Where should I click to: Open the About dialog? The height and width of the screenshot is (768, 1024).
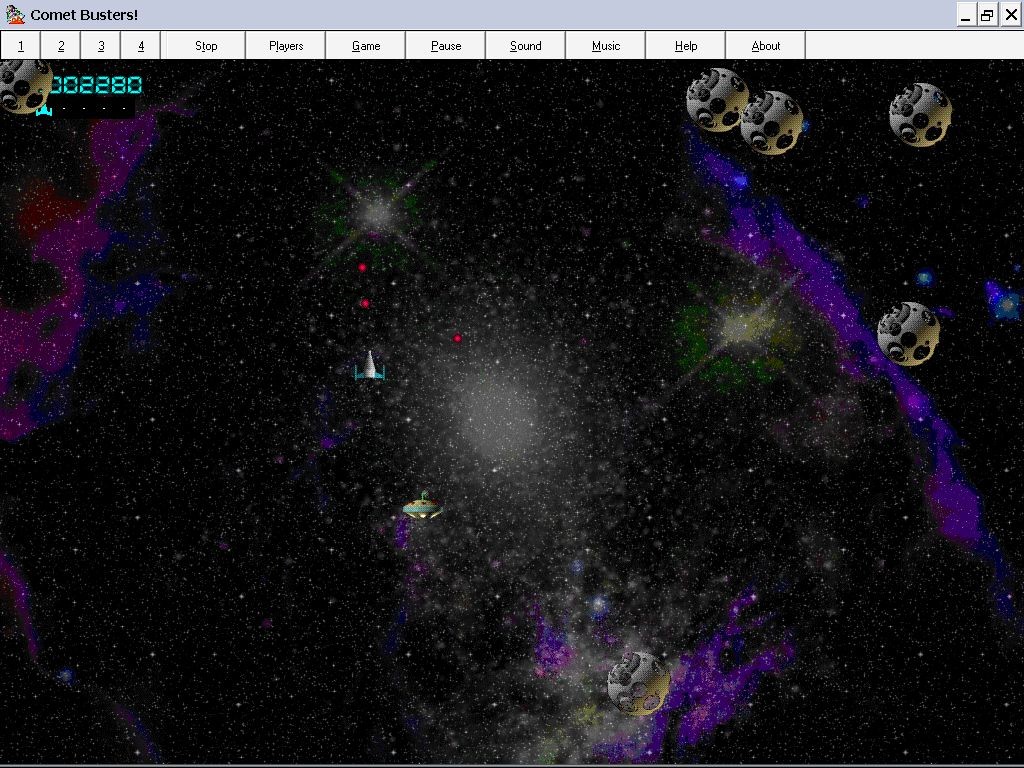765,46
